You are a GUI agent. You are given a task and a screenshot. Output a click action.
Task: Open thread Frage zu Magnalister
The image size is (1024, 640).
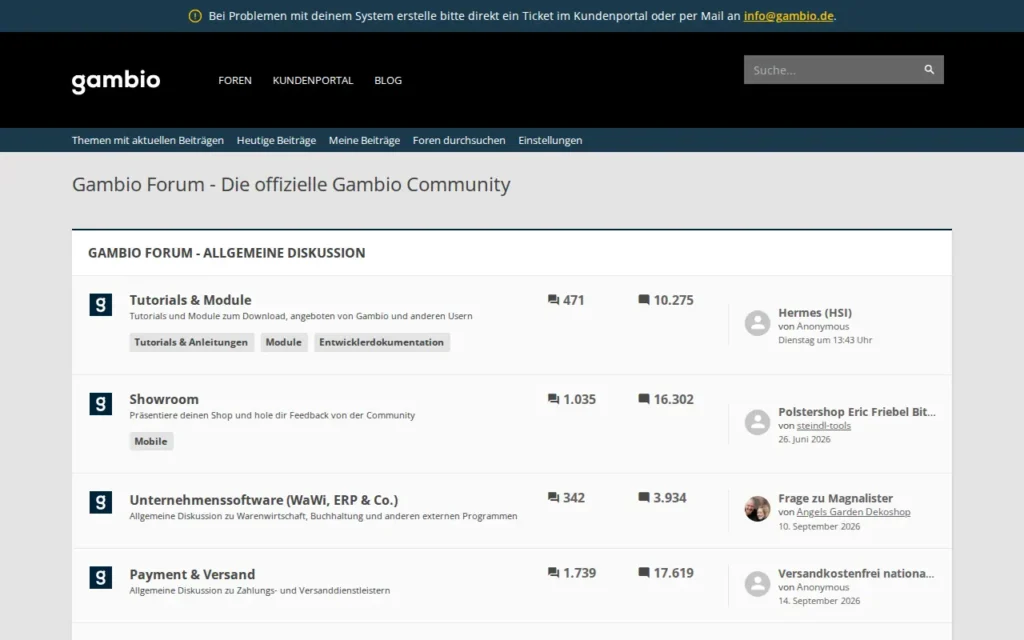pyautogui.click(x=835, y=498)
